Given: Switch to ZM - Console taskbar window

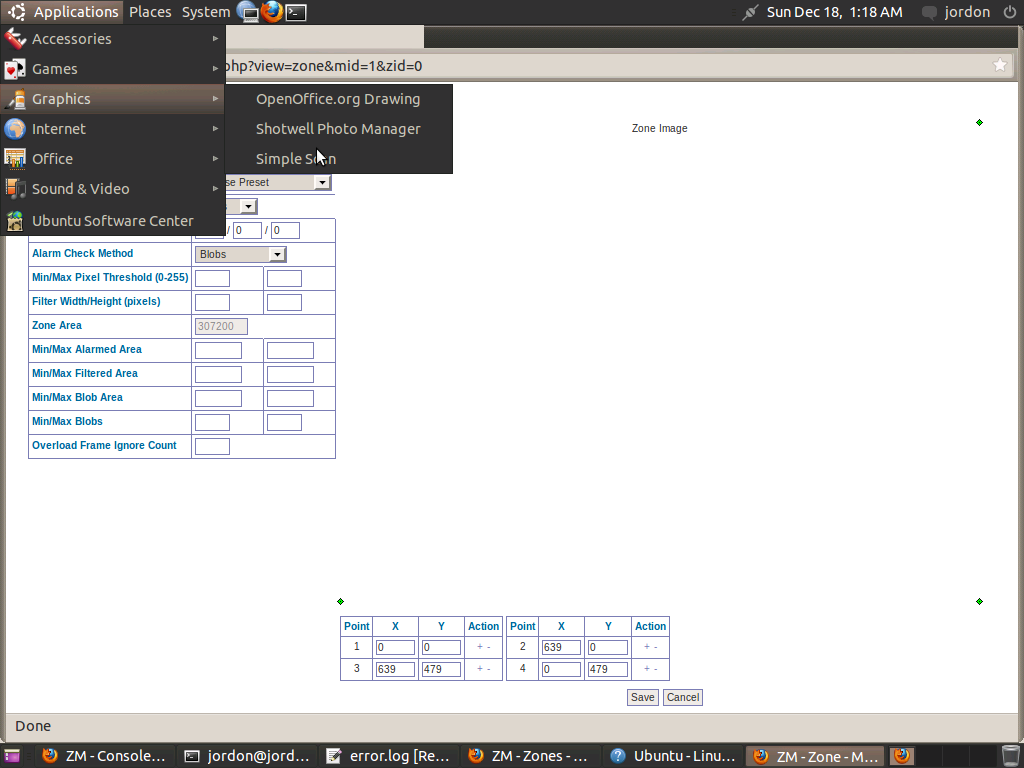Looking at the screenshot, I should coord(104,756).
